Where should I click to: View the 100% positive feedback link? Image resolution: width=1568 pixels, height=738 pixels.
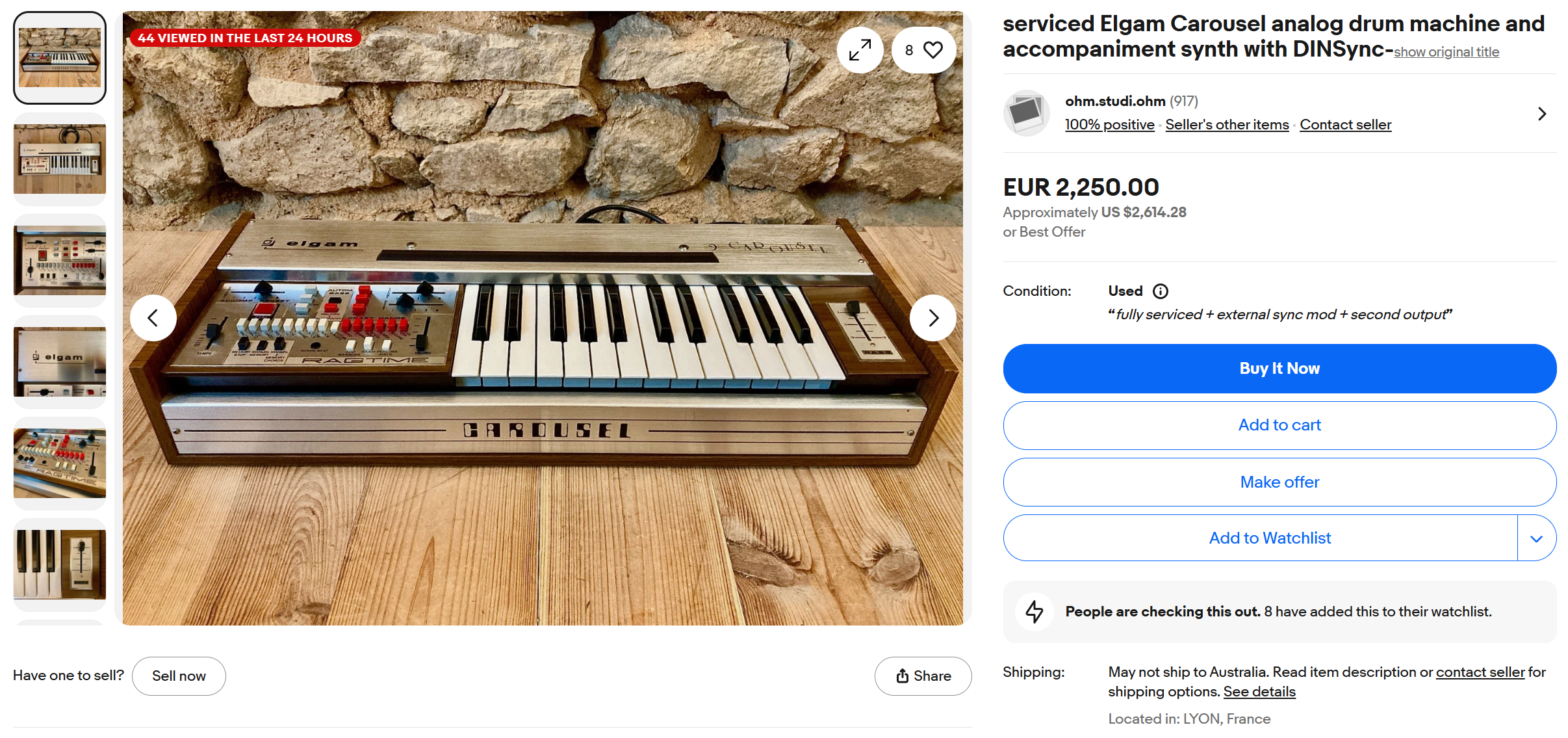coord(1109,125)
